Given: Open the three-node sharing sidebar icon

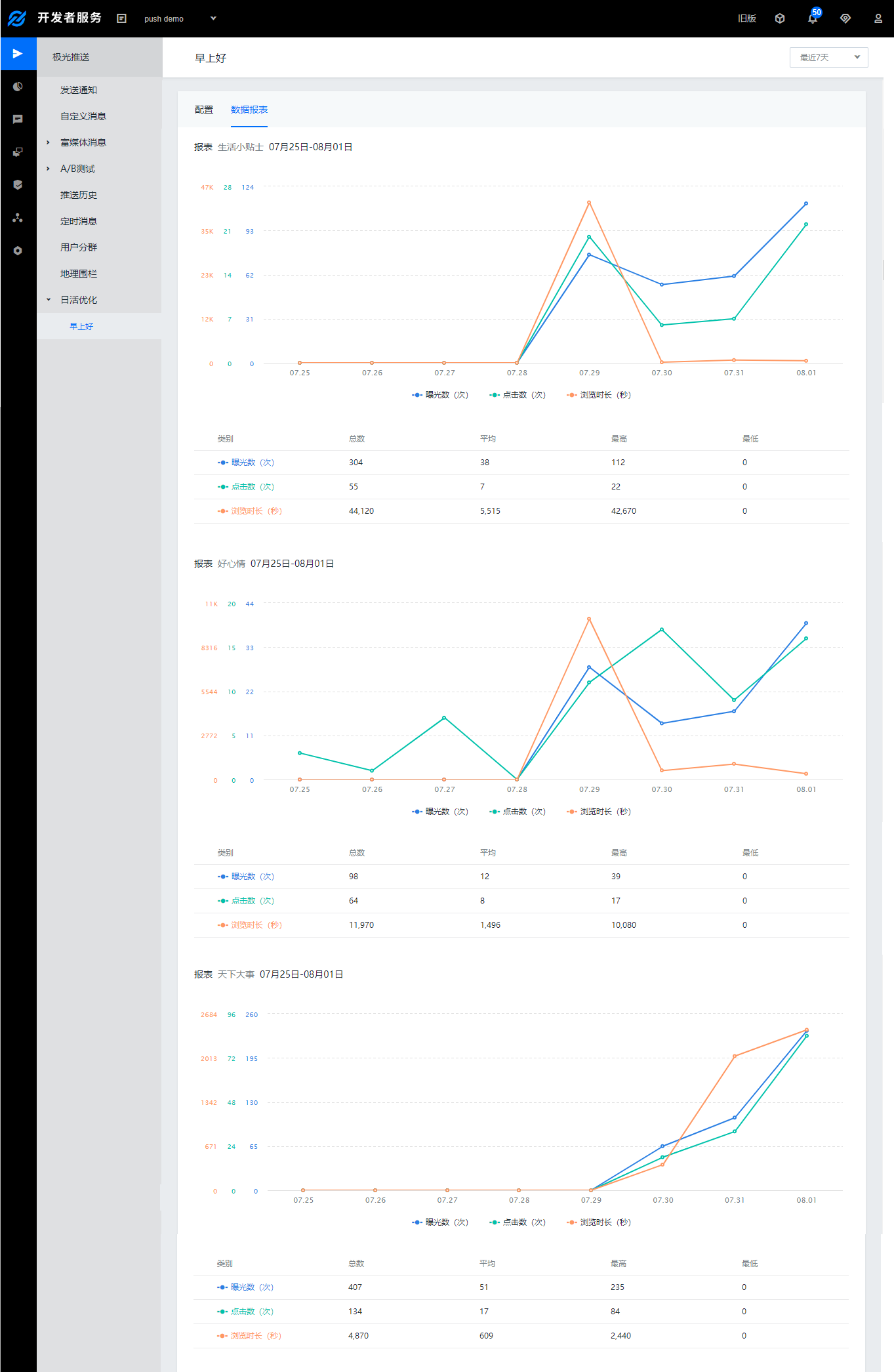Looking at the screenshot, I should click(18, 218).
